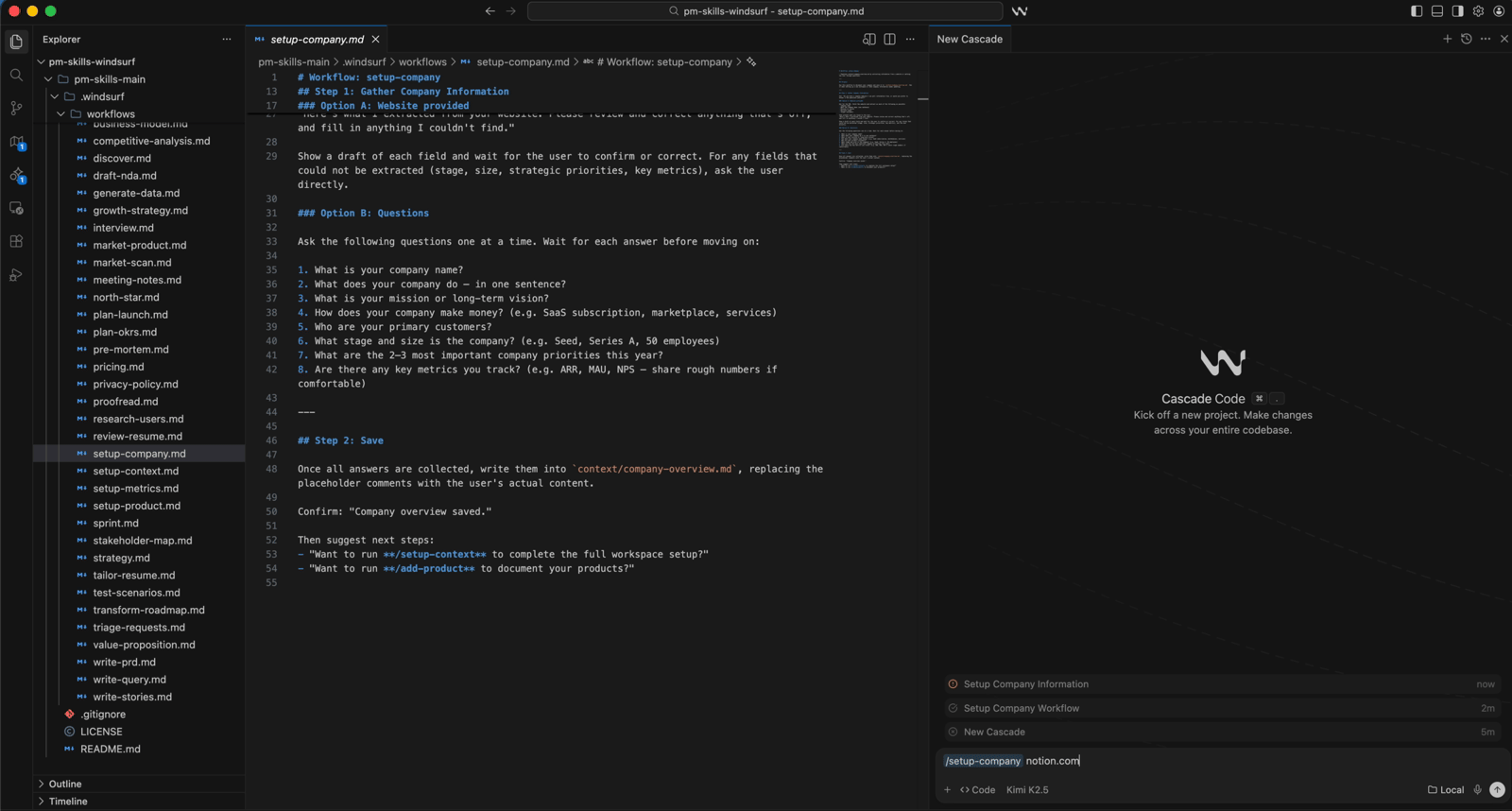Add context with plus in chat input
The width and height of the screenshot is (1512, 811).
tap(947, 789)
